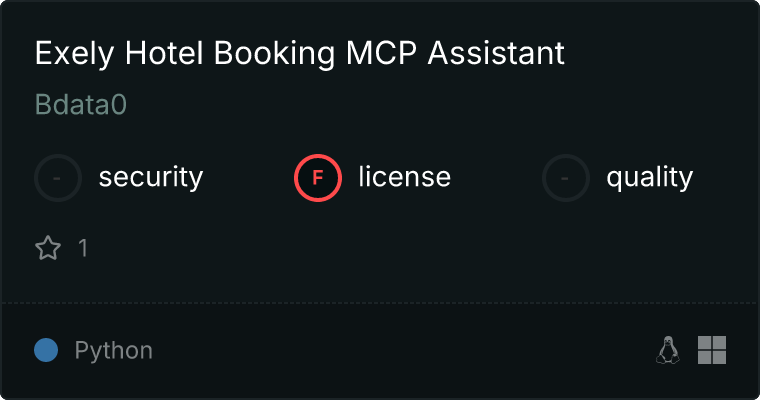Click the quality grade badge circle
The width and height of the screenshot is (760, 400).
(x=566, y=178)
